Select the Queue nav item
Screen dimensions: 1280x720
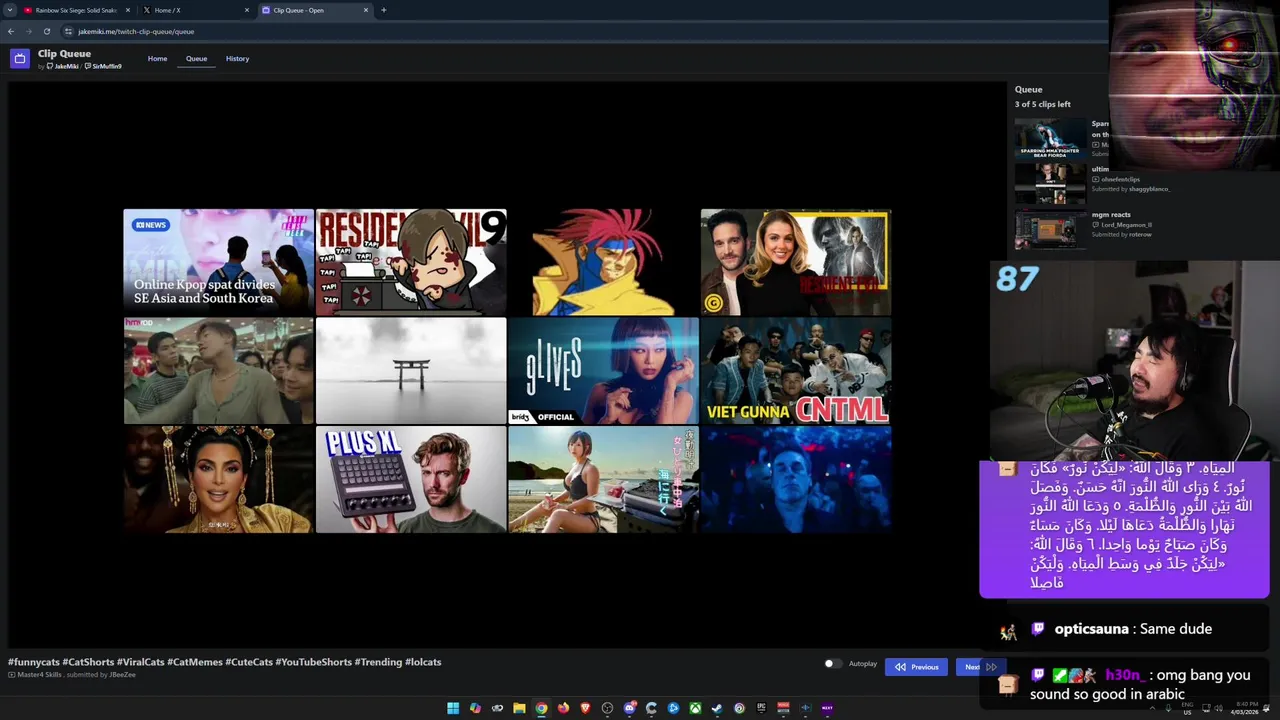pyautogui.click(x=197, y=58)
